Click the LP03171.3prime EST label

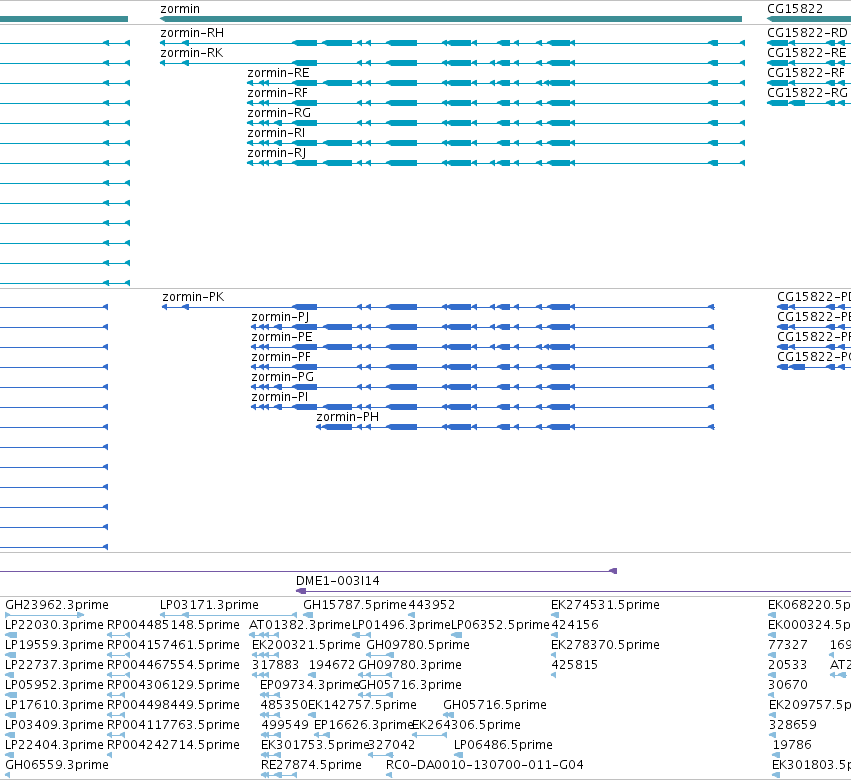coord(209,605)
